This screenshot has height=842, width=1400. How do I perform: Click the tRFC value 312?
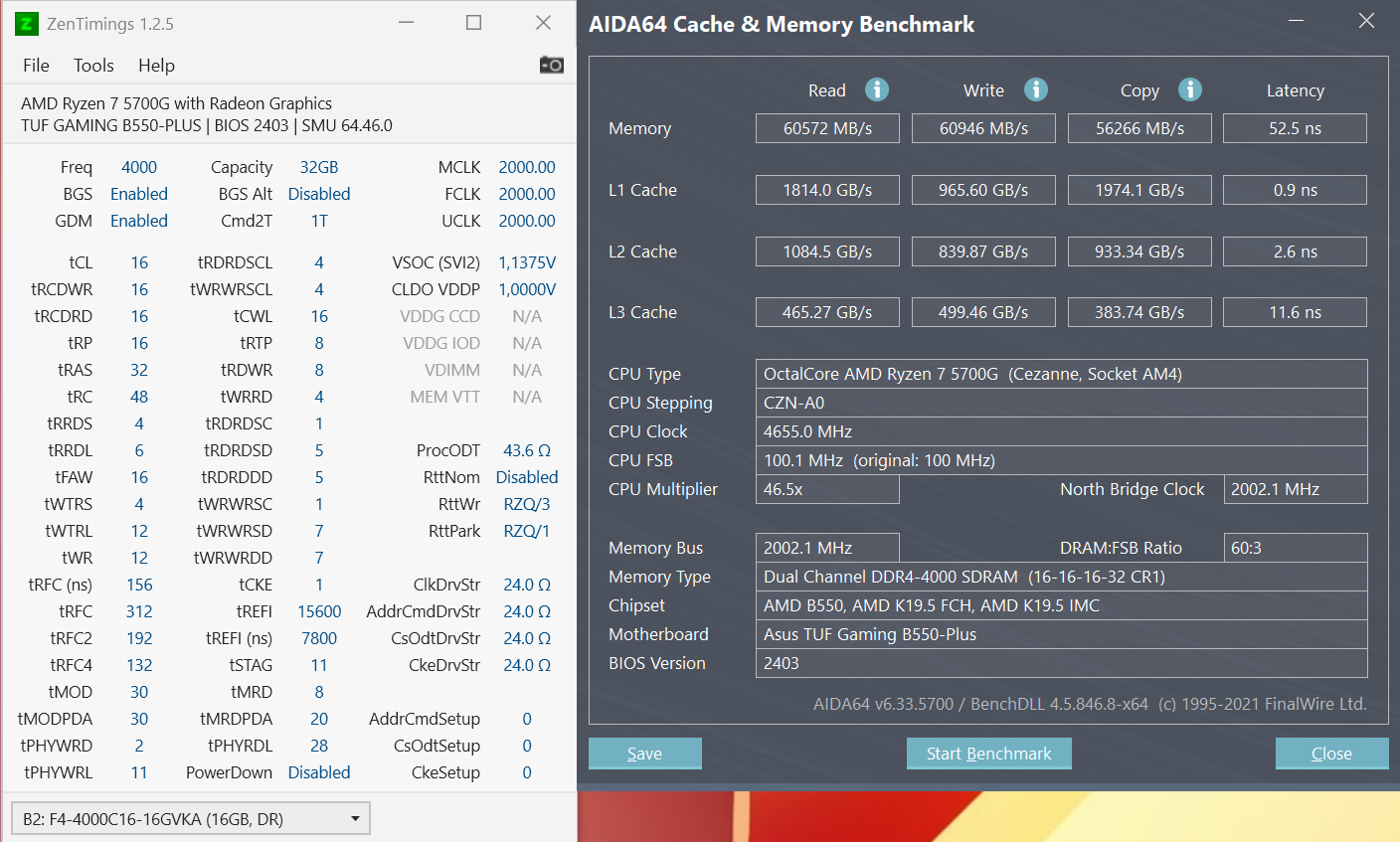139,611
